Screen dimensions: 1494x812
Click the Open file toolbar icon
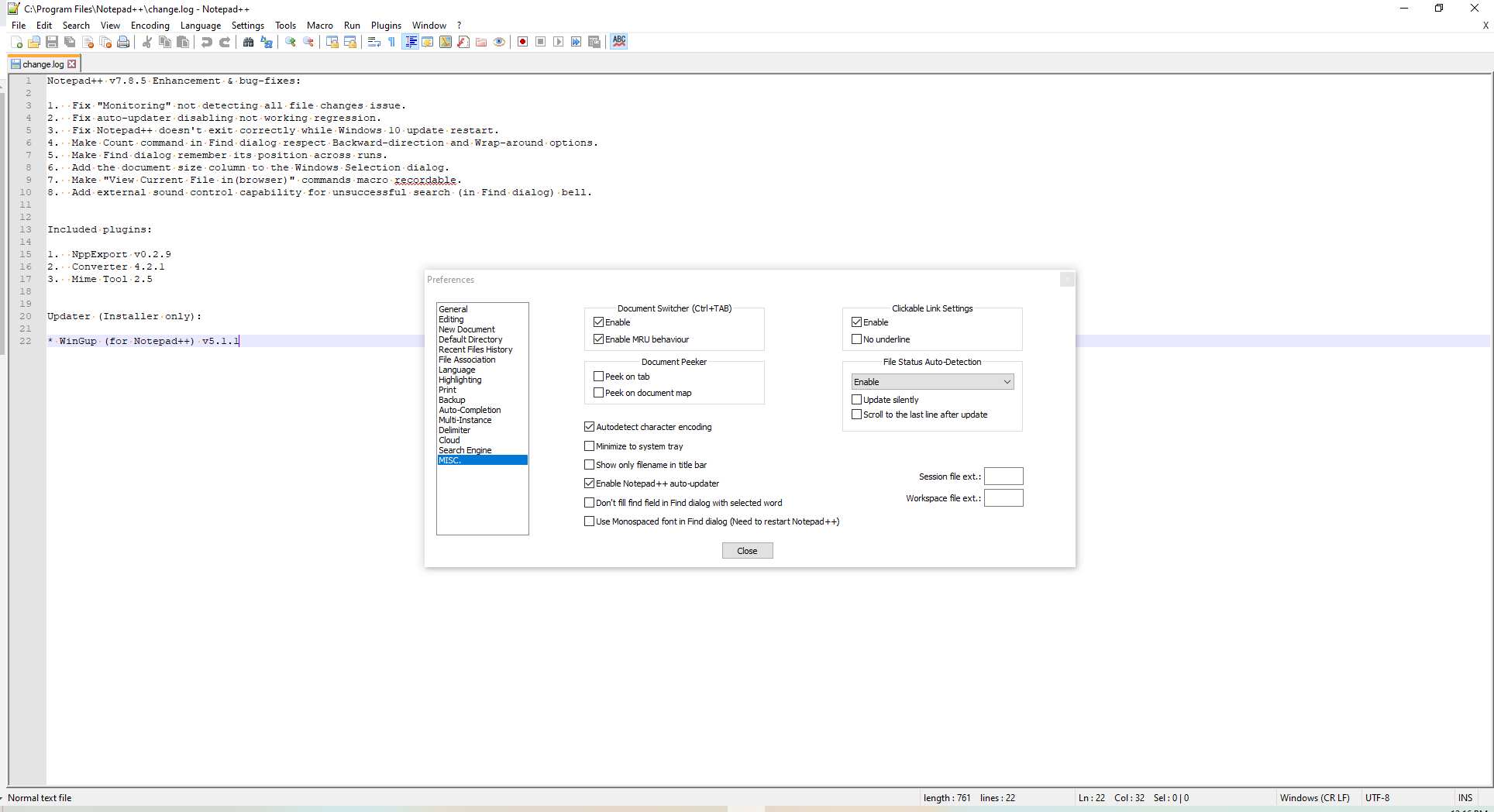pos(34,42)
